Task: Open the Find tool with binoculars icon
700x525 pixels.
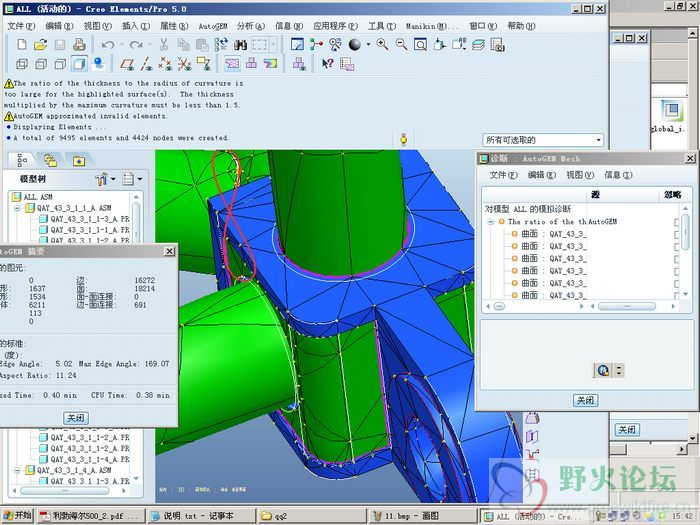Action: click(x=241, y=44)
